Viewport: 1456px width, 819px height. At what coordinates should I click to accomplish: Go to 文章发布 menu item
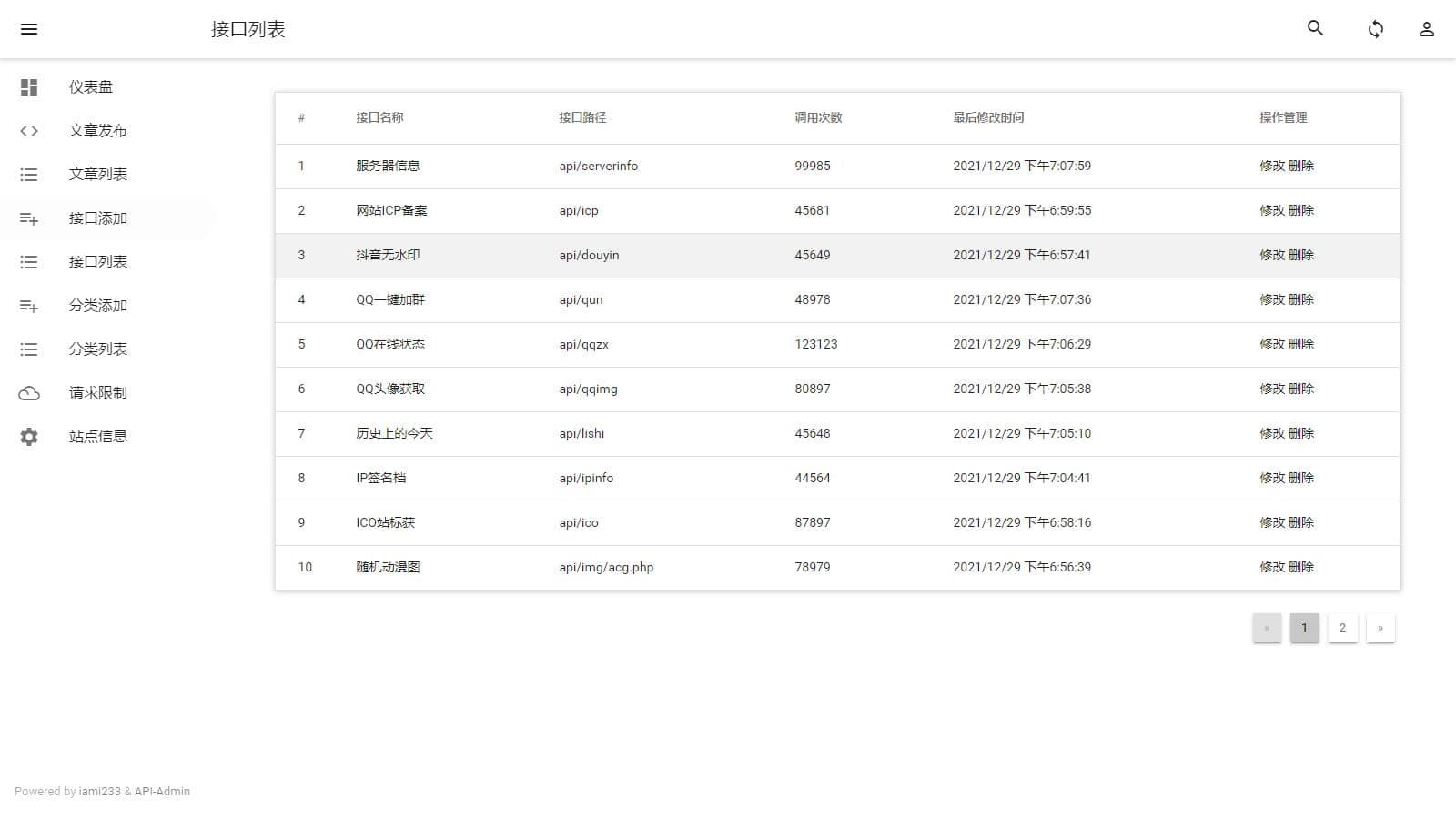pos(98,130)
